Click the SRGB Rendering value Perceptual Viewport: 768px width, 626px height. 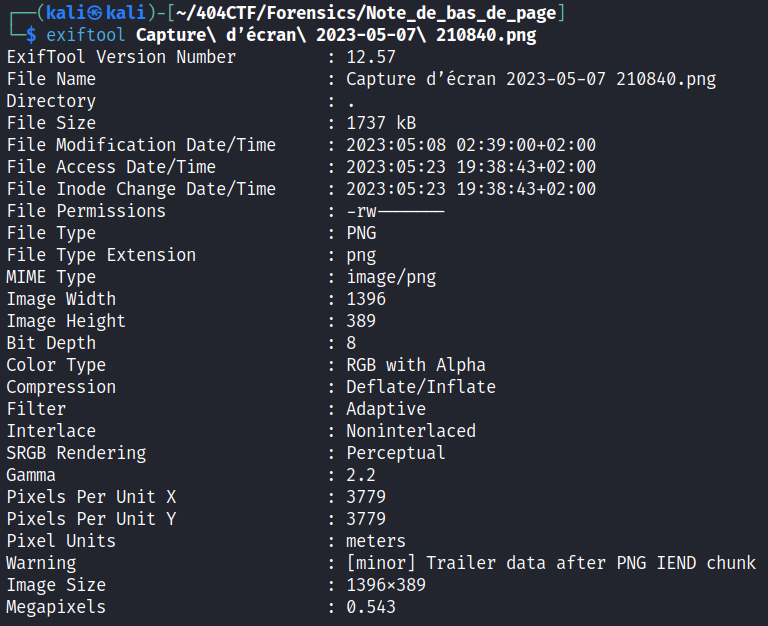click(x=396, y=453)
